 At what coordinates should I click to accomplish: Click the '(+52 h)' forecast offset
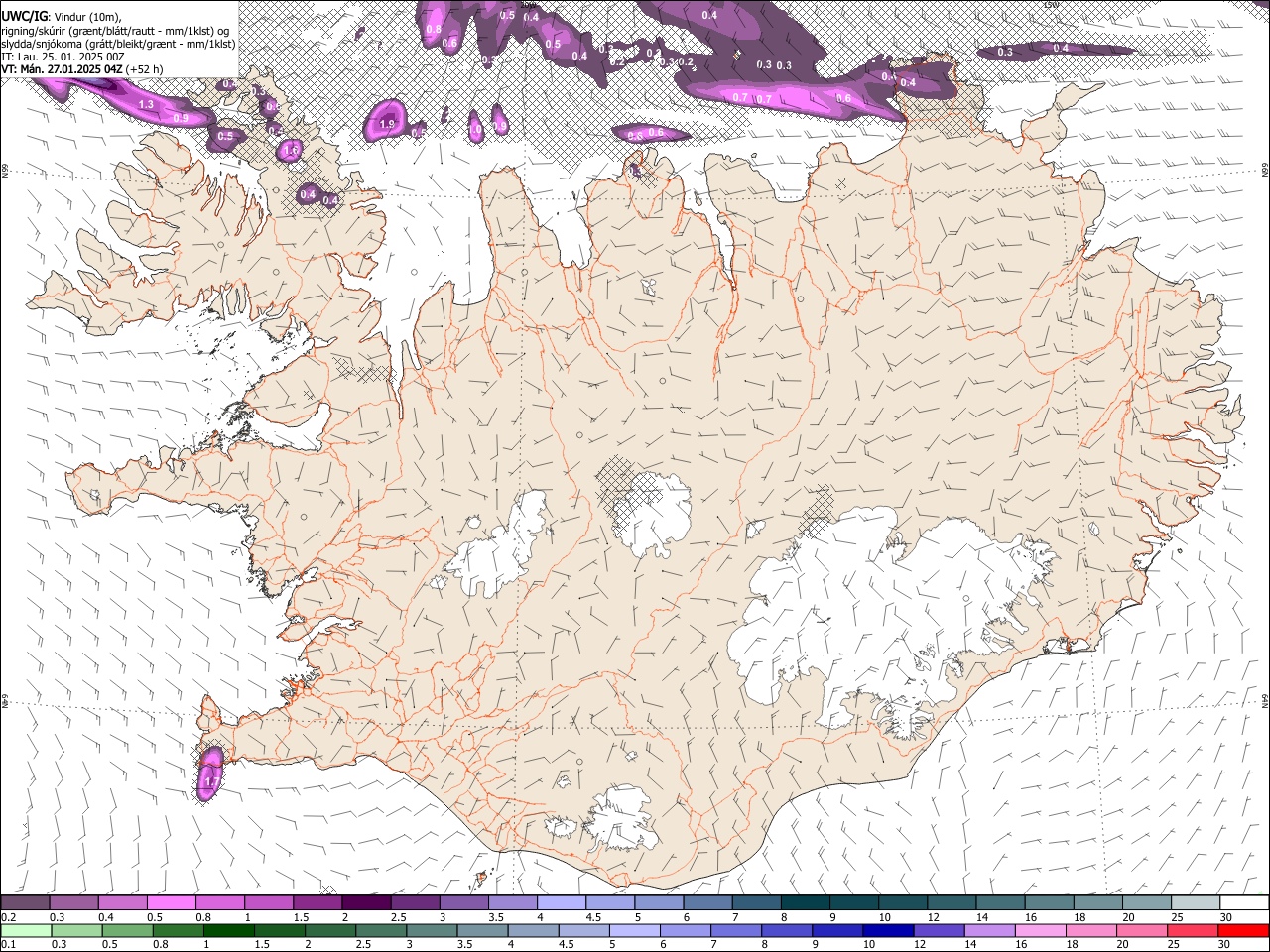coord(145,68)
